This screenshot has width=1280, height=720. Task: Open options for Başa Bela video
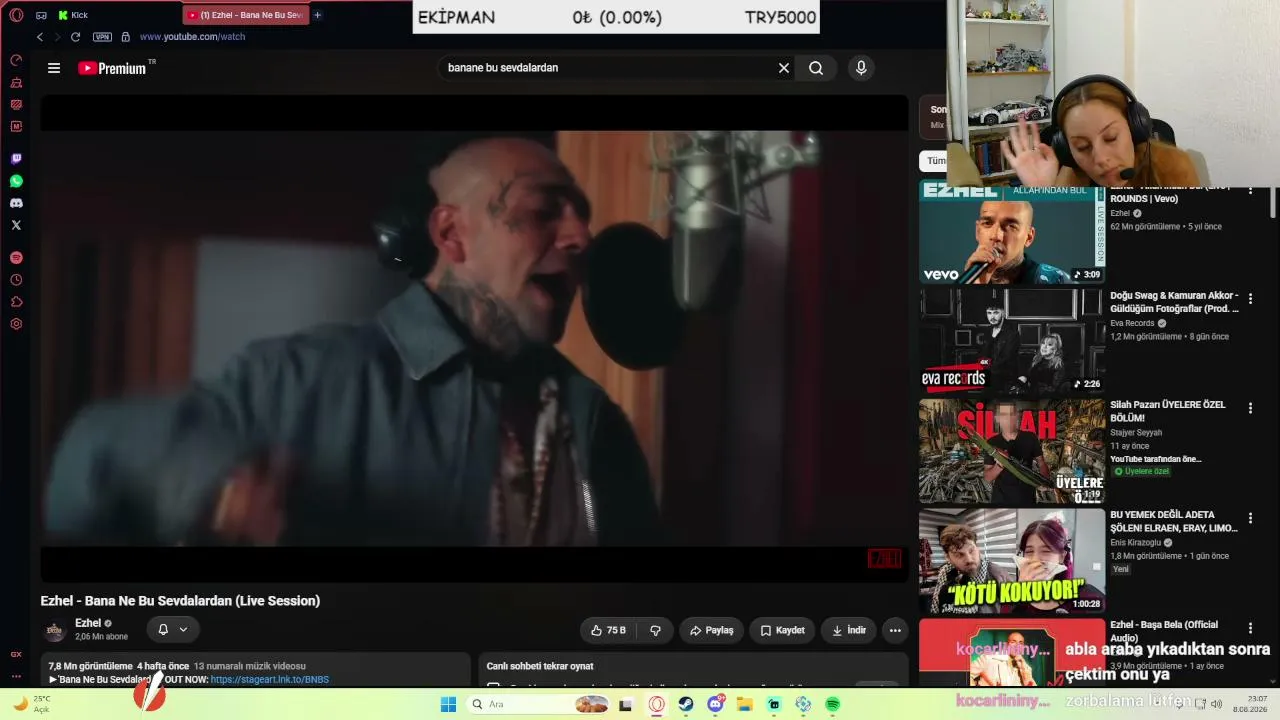click(x=1250, y=627)
